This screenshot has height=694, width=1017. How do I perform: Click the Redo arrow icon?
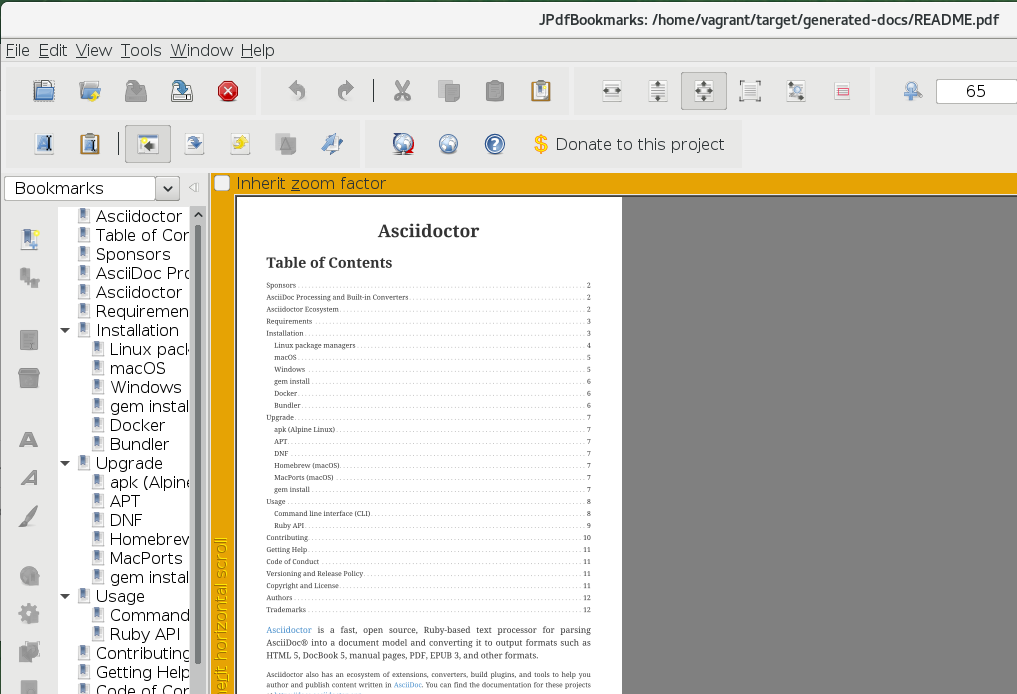click(346, 91)
